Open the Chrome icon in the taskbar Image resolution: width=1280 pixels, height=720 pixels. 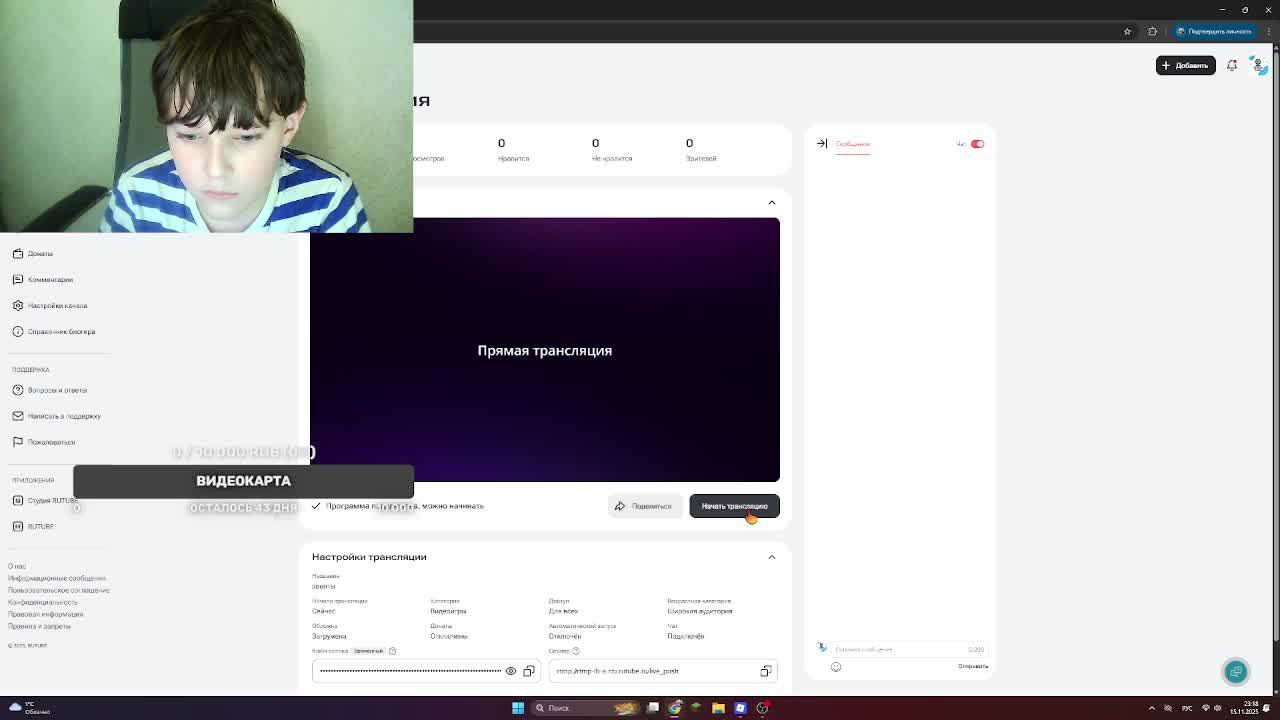675,708
